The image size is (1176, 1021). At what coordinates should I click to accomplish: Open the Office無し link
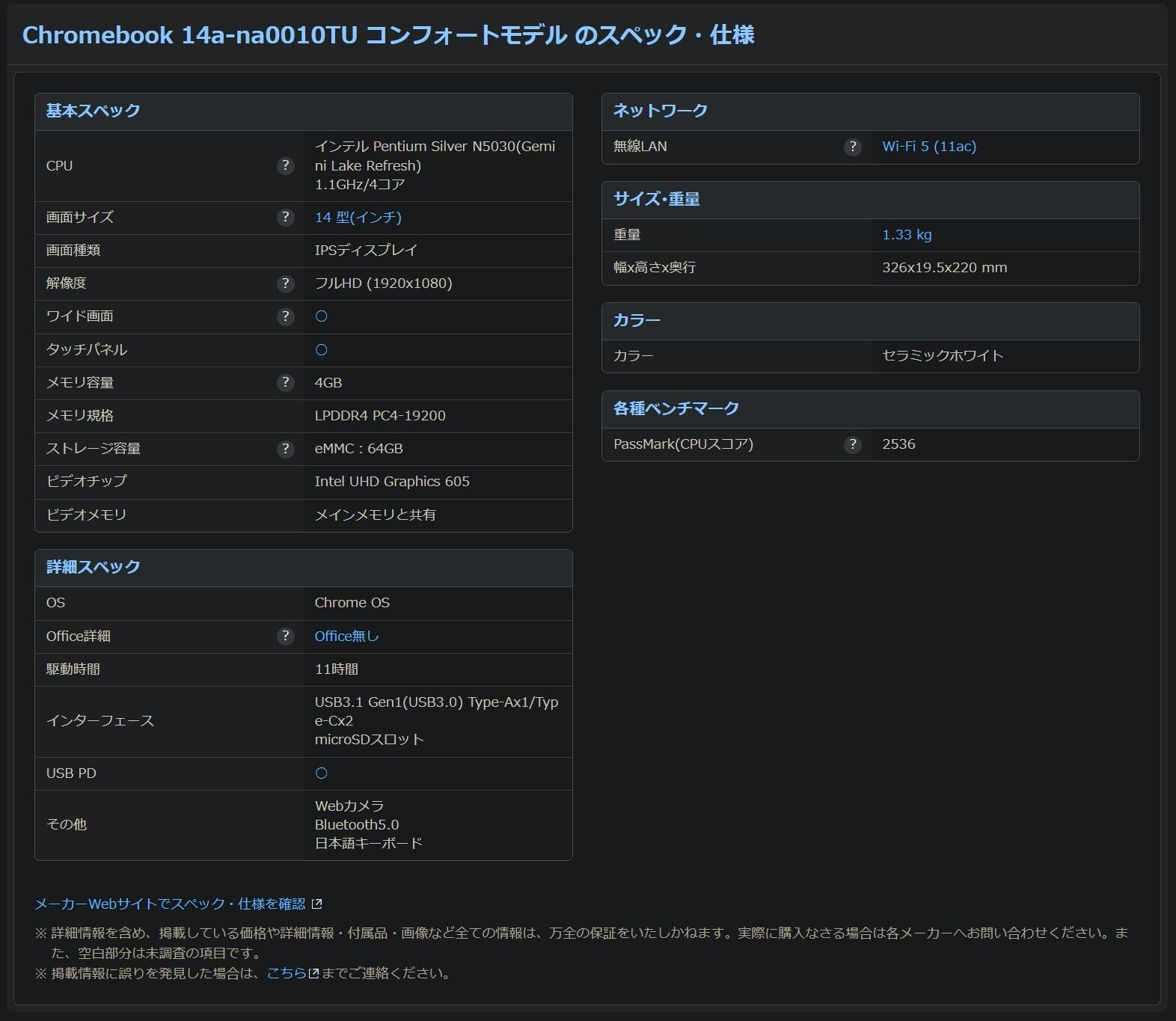coord(347,637)
